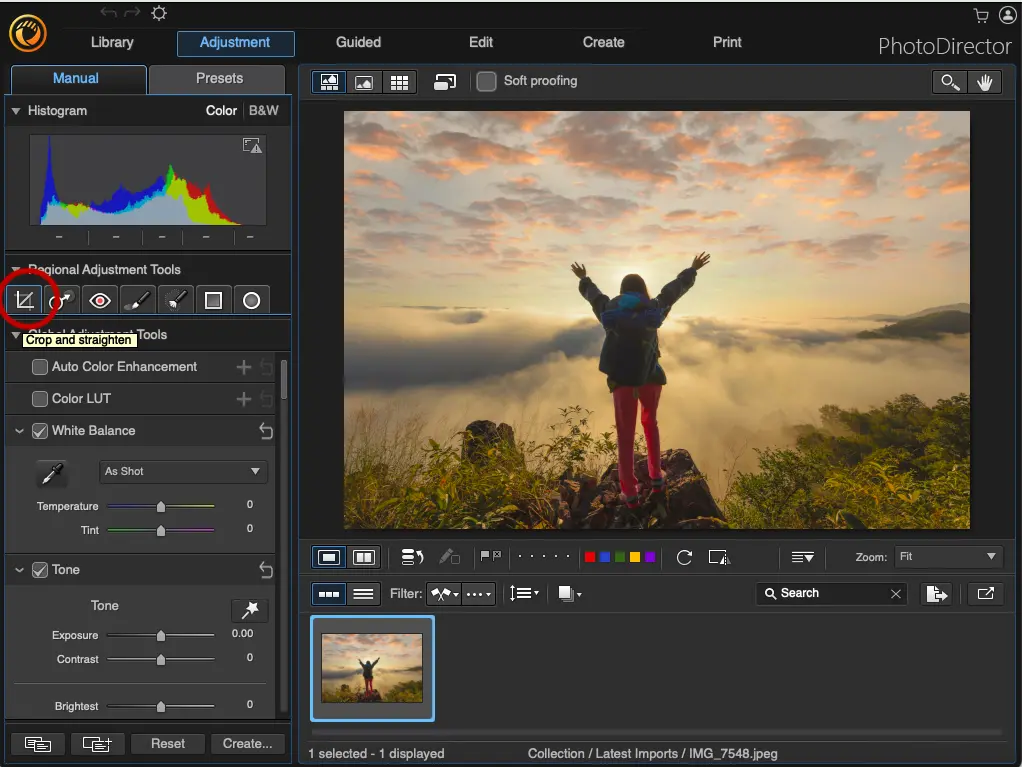The width and height of the screenshot is (1022, 767).
Task: Select the Crop and Straighten tool
Action: click(25, 299)
